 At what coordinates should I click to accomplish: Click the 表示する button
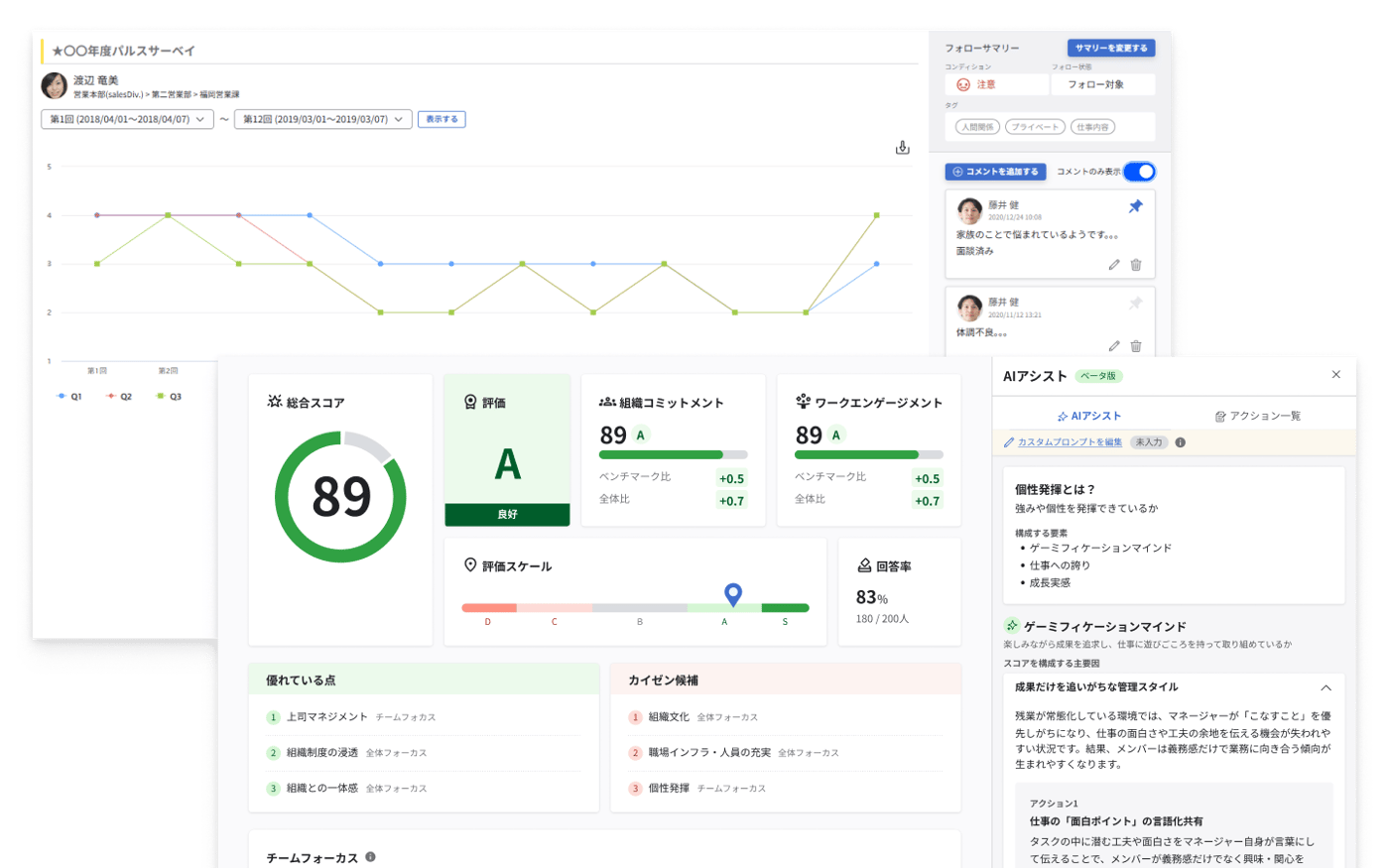[x=442, y=119]
